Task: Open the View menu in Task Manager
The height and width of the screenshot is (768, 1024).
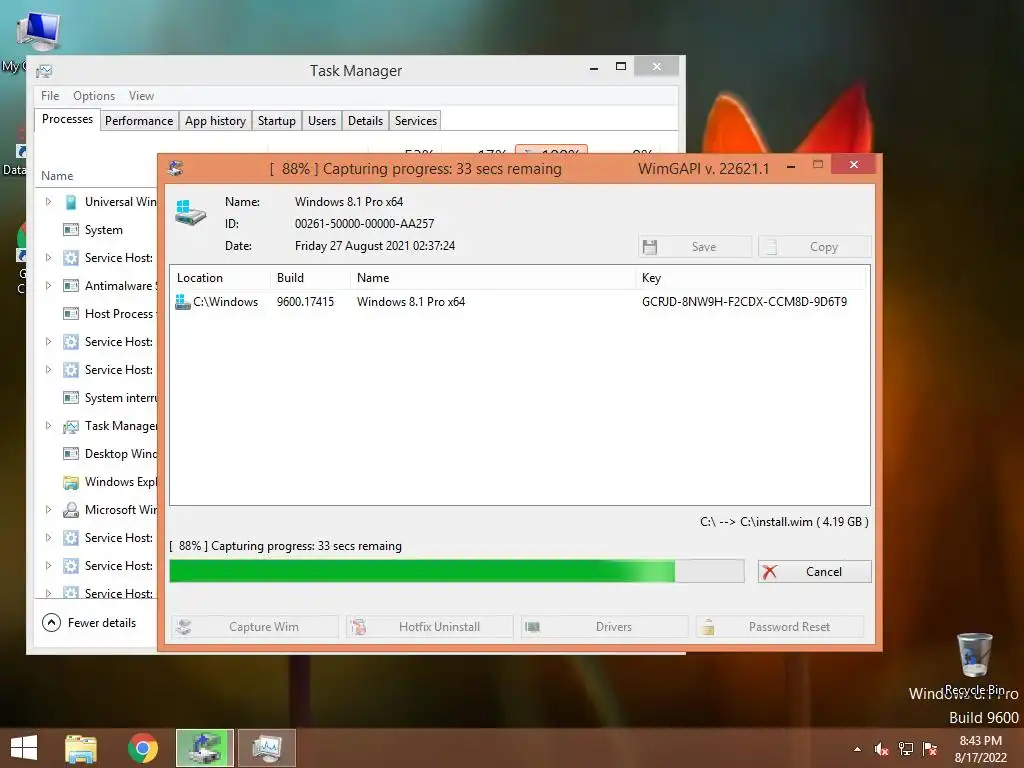Action: click(x=141, y=96)
